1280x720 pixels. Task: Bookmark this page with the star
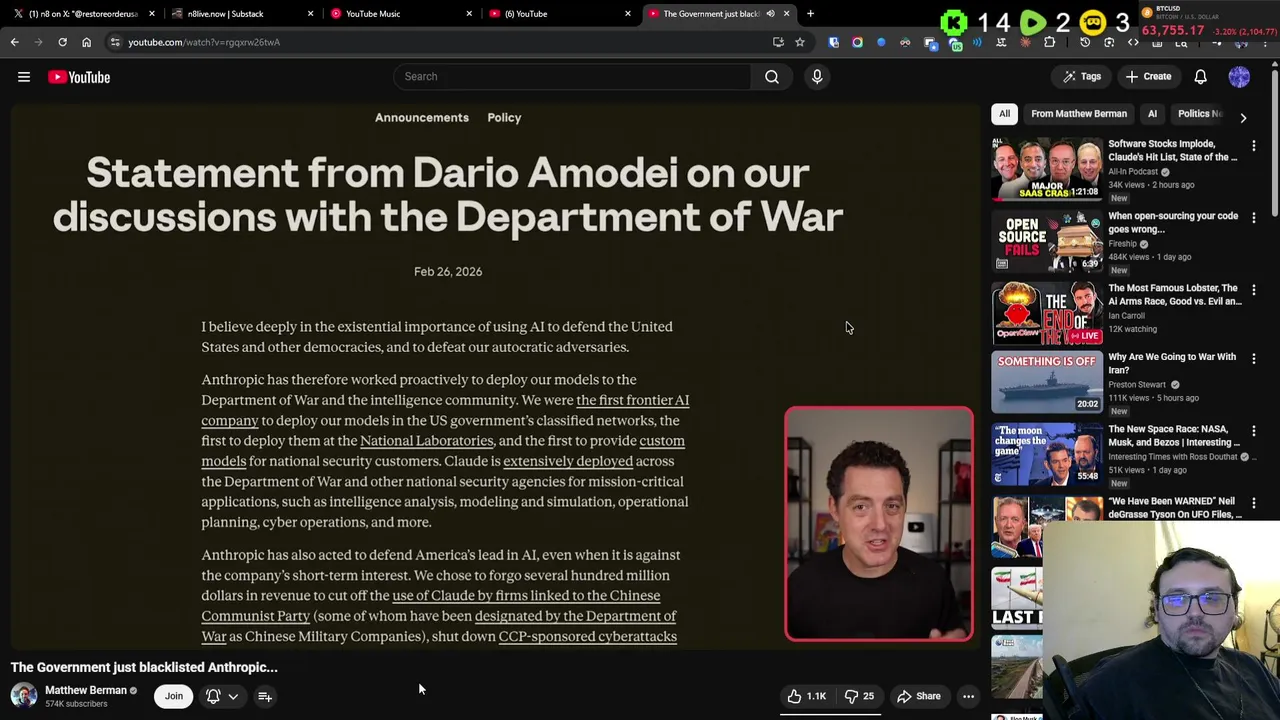(x=799, y=42)
